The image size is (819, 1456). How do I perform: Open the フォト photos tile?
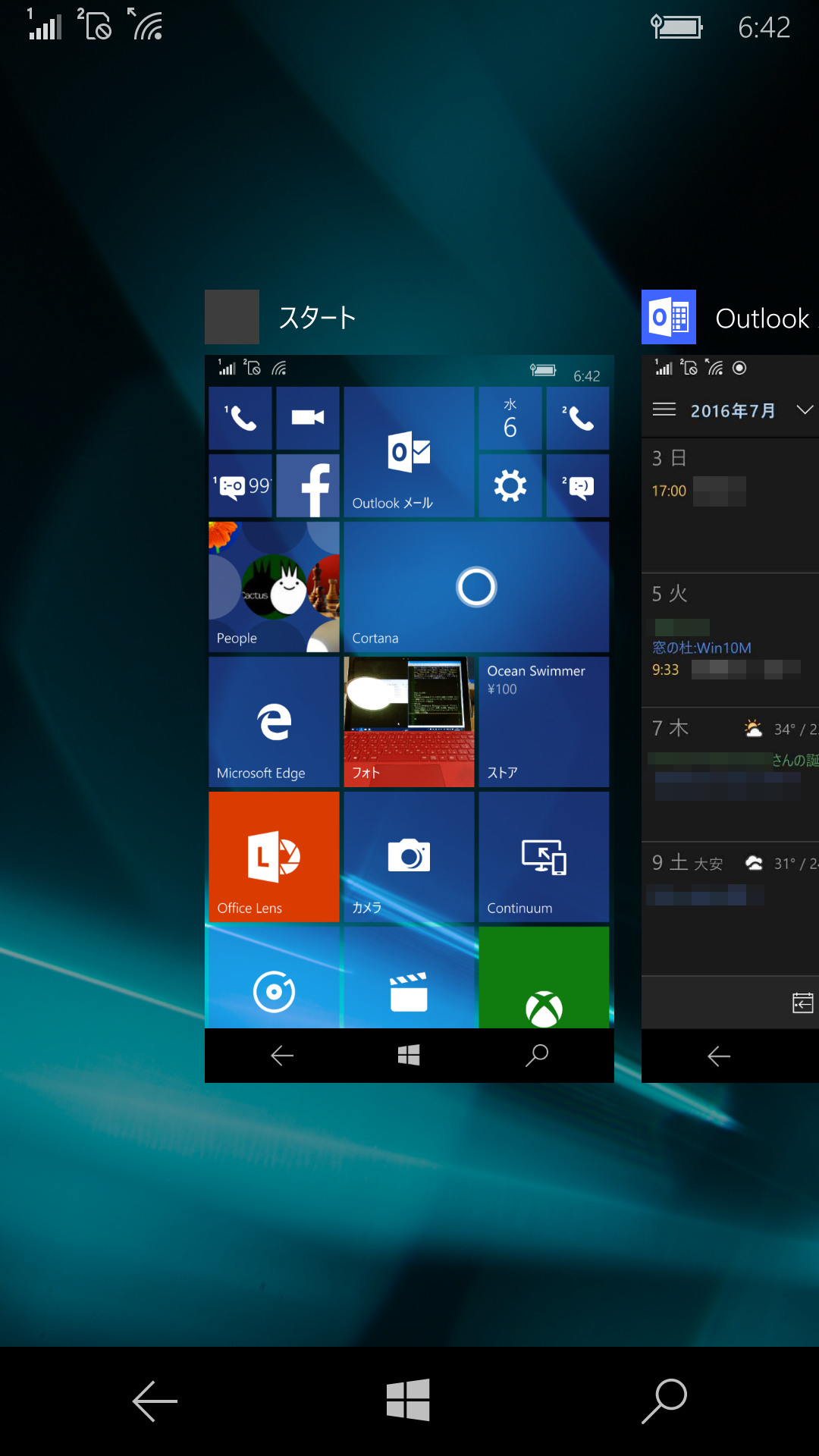coord(409,722)
